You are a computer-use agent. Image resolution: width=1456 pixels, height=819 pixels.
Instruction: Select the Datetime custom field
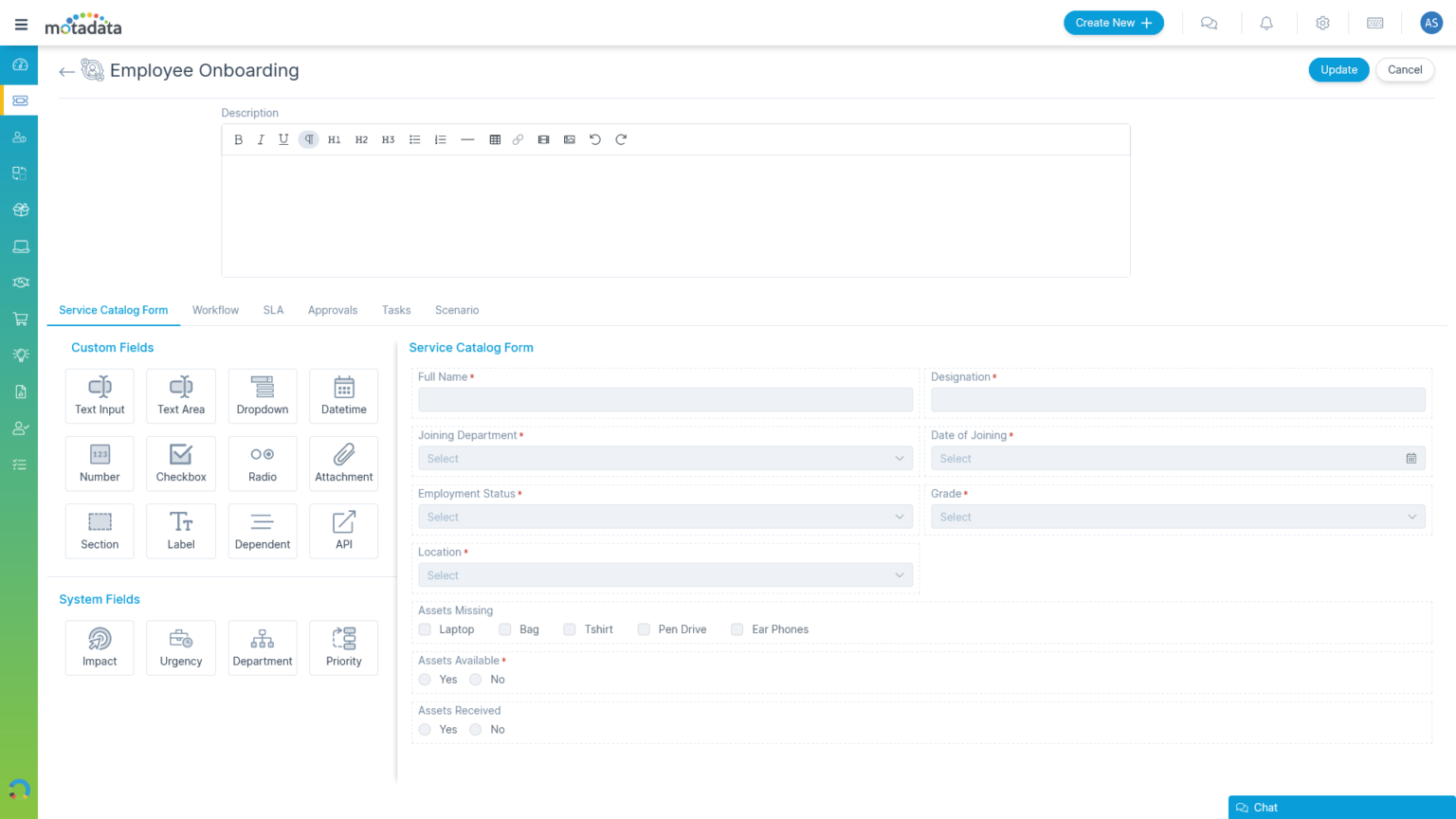tap(343, 395)
